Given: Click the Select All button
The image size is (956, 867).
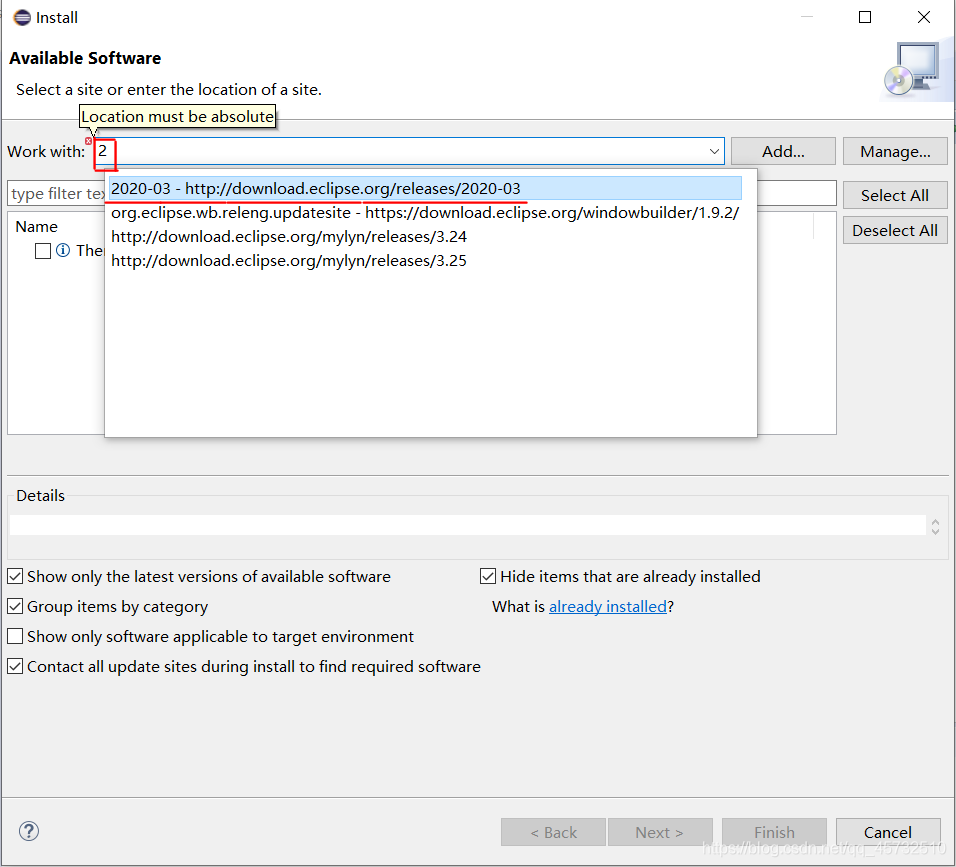Looking at the screenshot, I should (895, 195).
